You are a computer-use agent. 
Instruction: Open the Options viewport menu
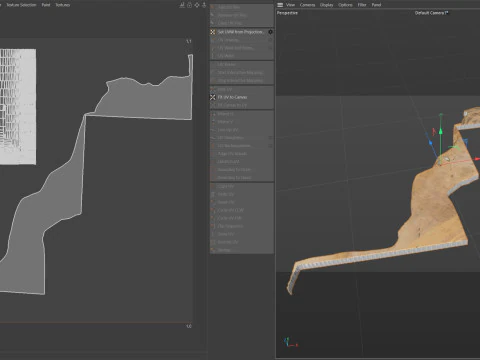(345, 5)
